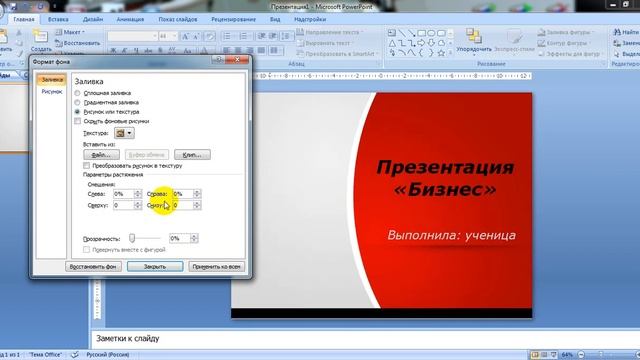This screenshot has width=640, height=360.
Task: Click the Top (Сверху) offset field
Action: pyautogui.click(x=124, y=205)
